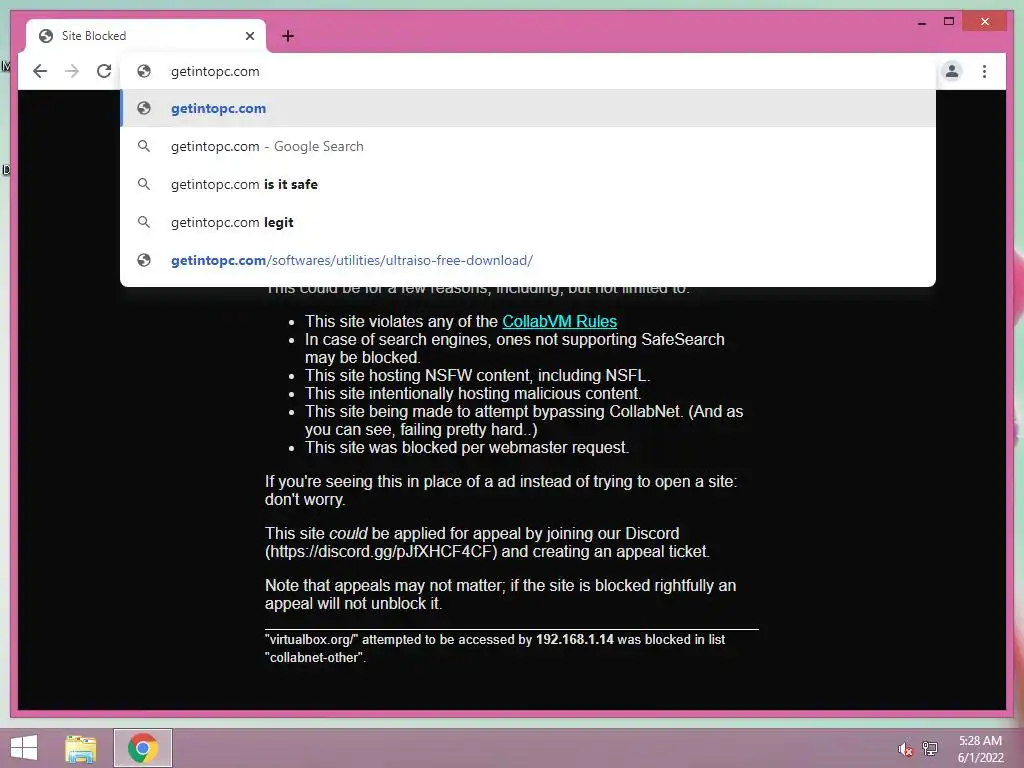
Task: Minimize the Chrome window
Action: [921, 22]
